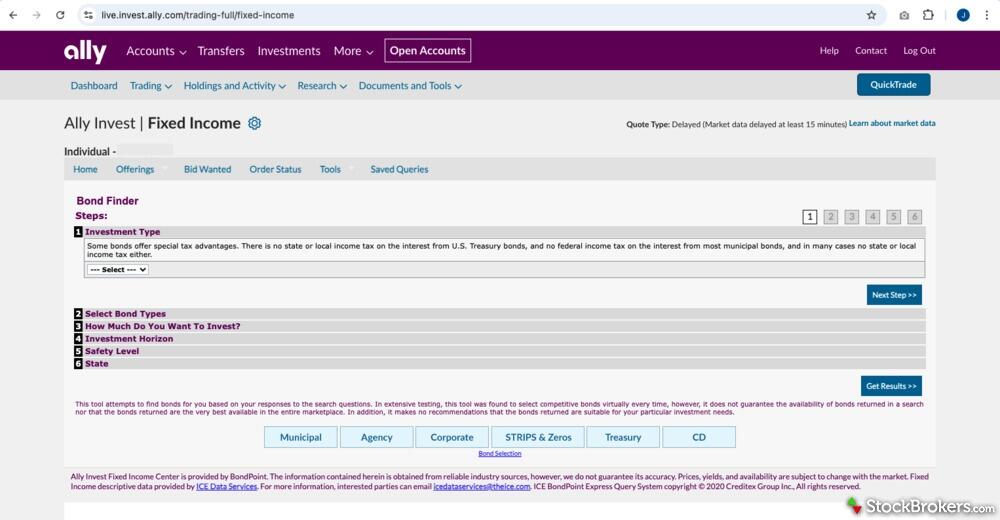Select the Municipal bond type button
Screen dimensions: 1000x520
(x=300, y=437)
